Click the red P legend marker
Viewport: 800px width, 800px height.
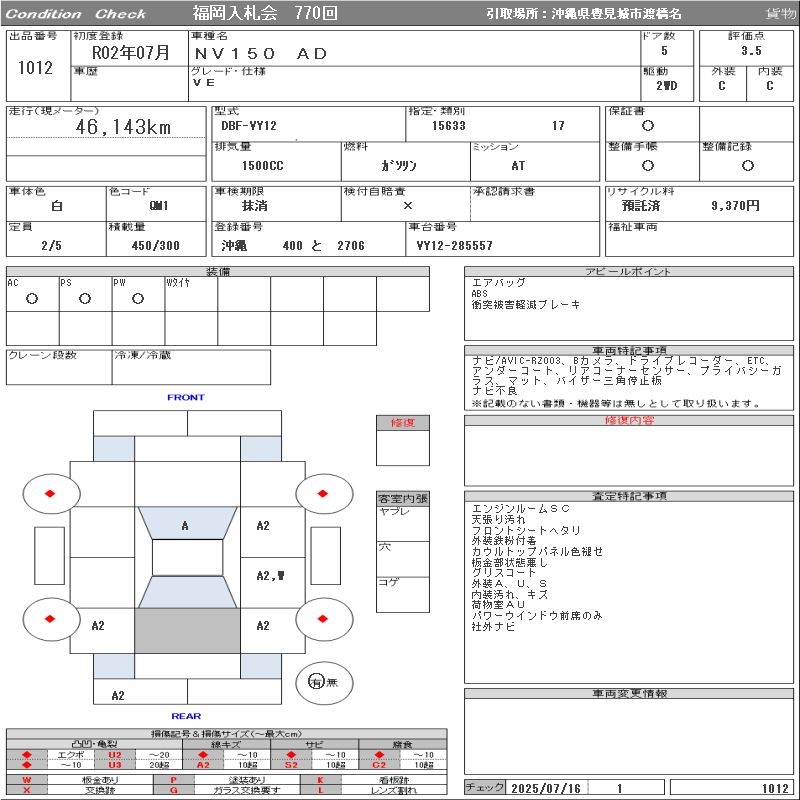pos(173,780)
